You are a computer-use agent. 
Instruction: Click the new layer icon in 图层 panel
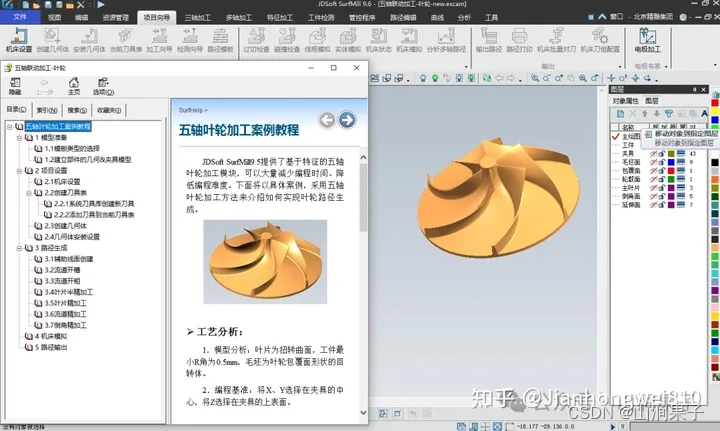(620, 113)
